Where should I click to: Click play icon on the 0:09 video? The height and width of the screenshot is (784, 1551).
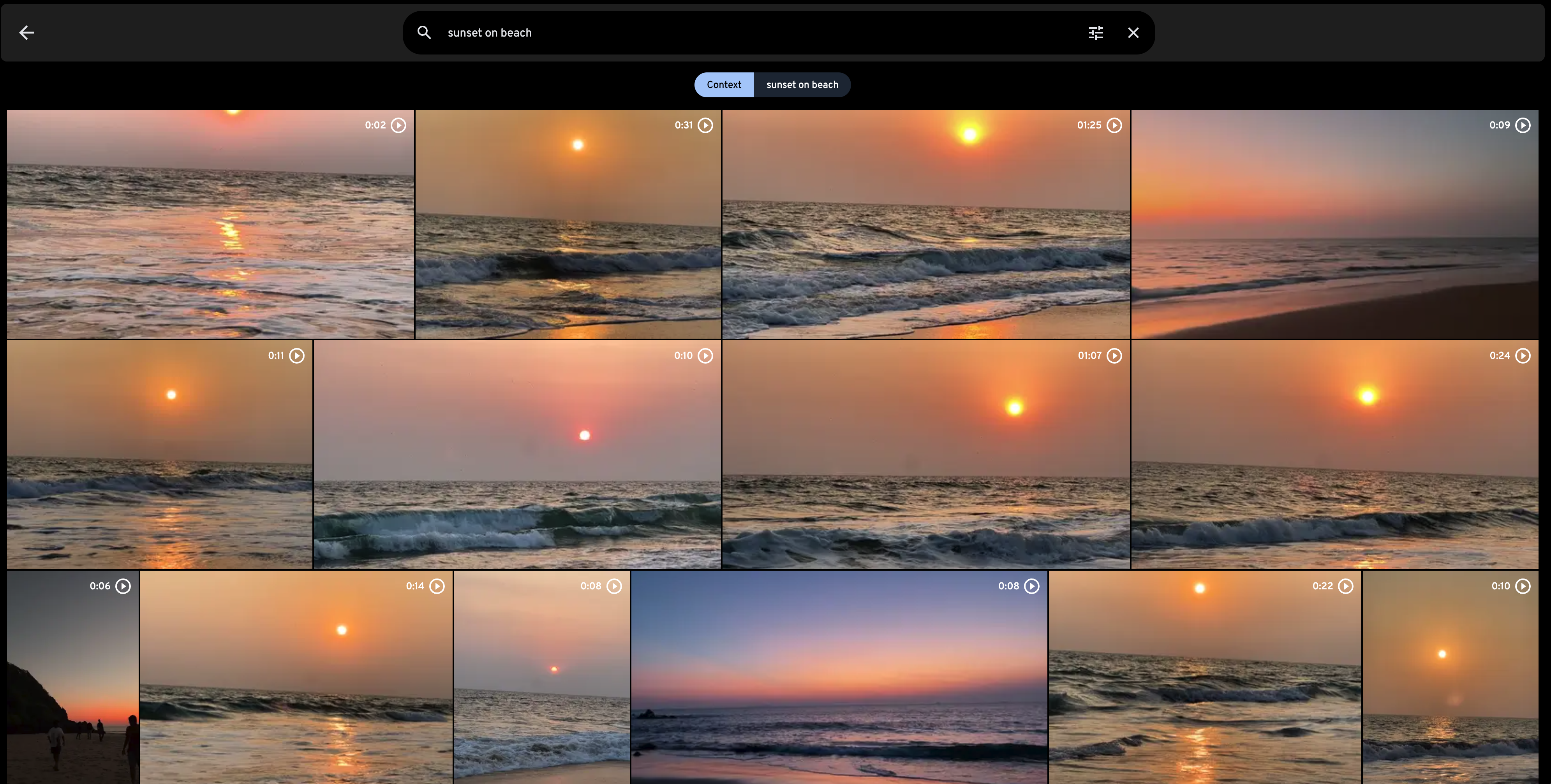1523,125
